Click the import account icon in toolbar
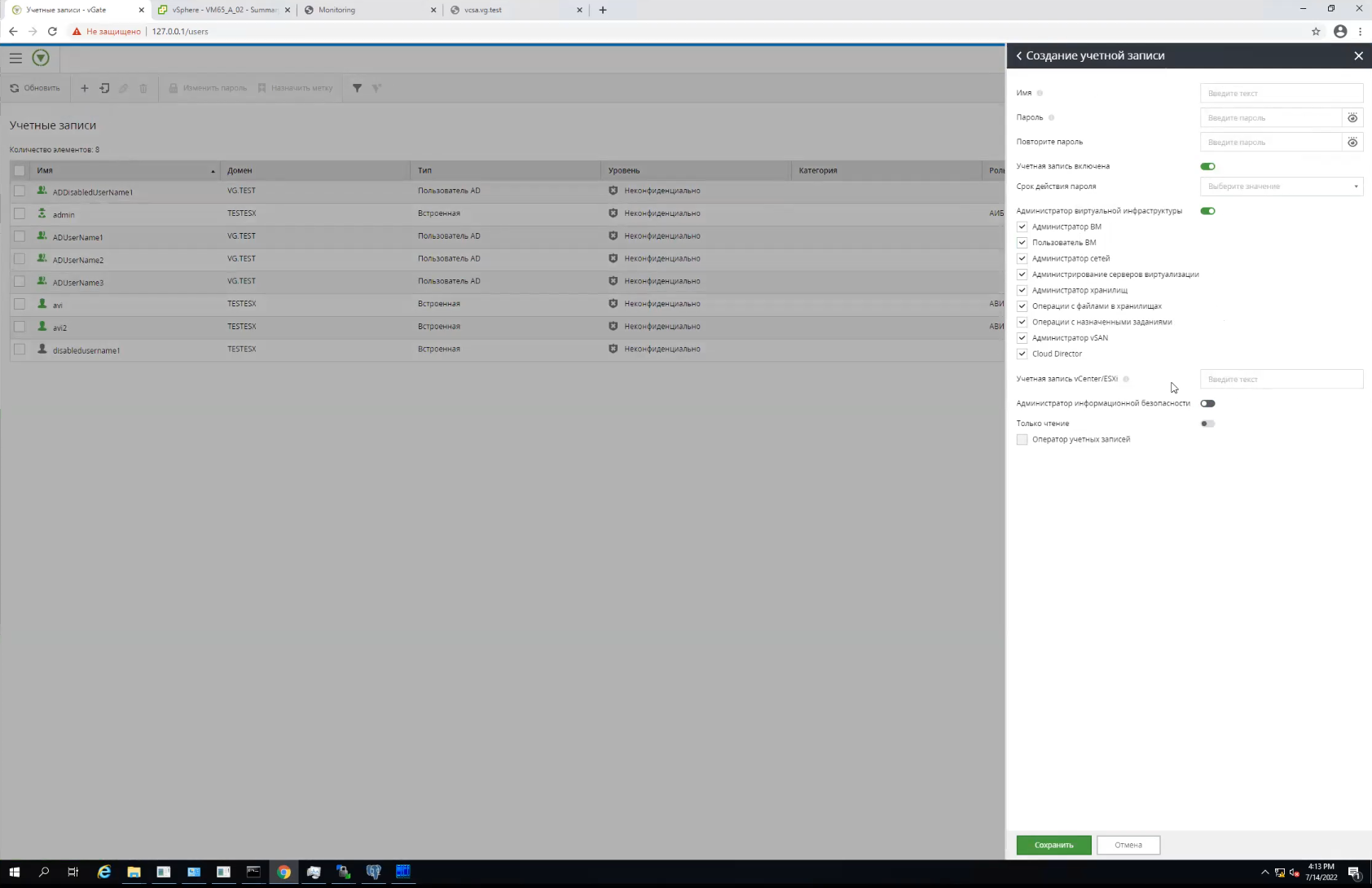 click(104, 88)
